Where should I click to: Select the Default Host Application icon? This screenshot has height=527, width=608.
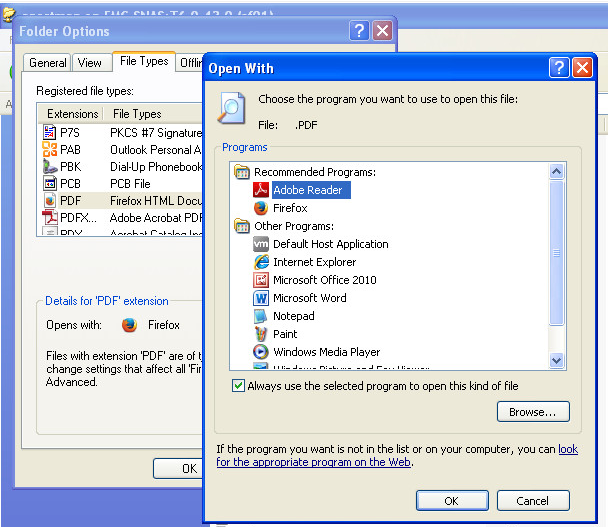pos(261,244)
